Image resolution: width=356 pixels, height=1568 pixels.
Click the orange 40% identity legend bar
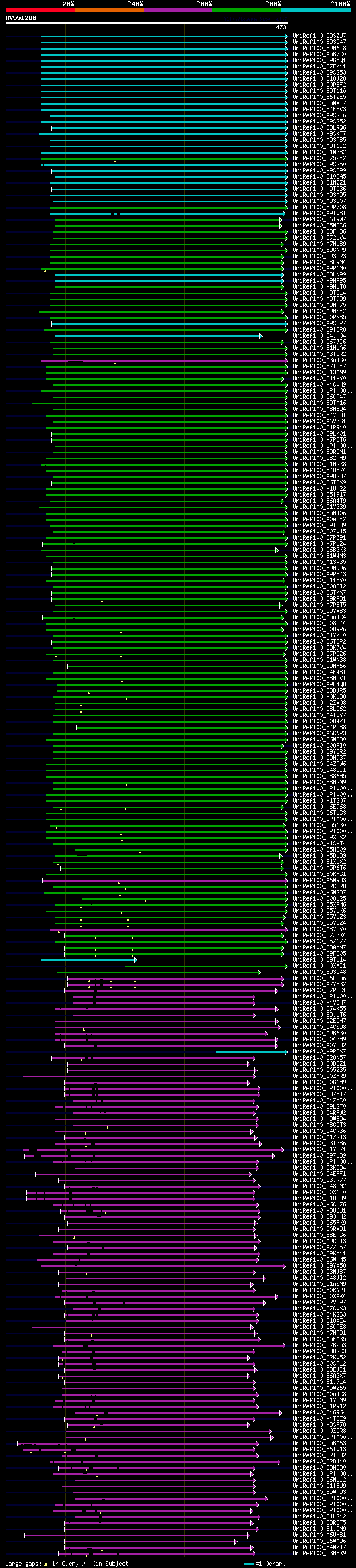pos(109,10)
